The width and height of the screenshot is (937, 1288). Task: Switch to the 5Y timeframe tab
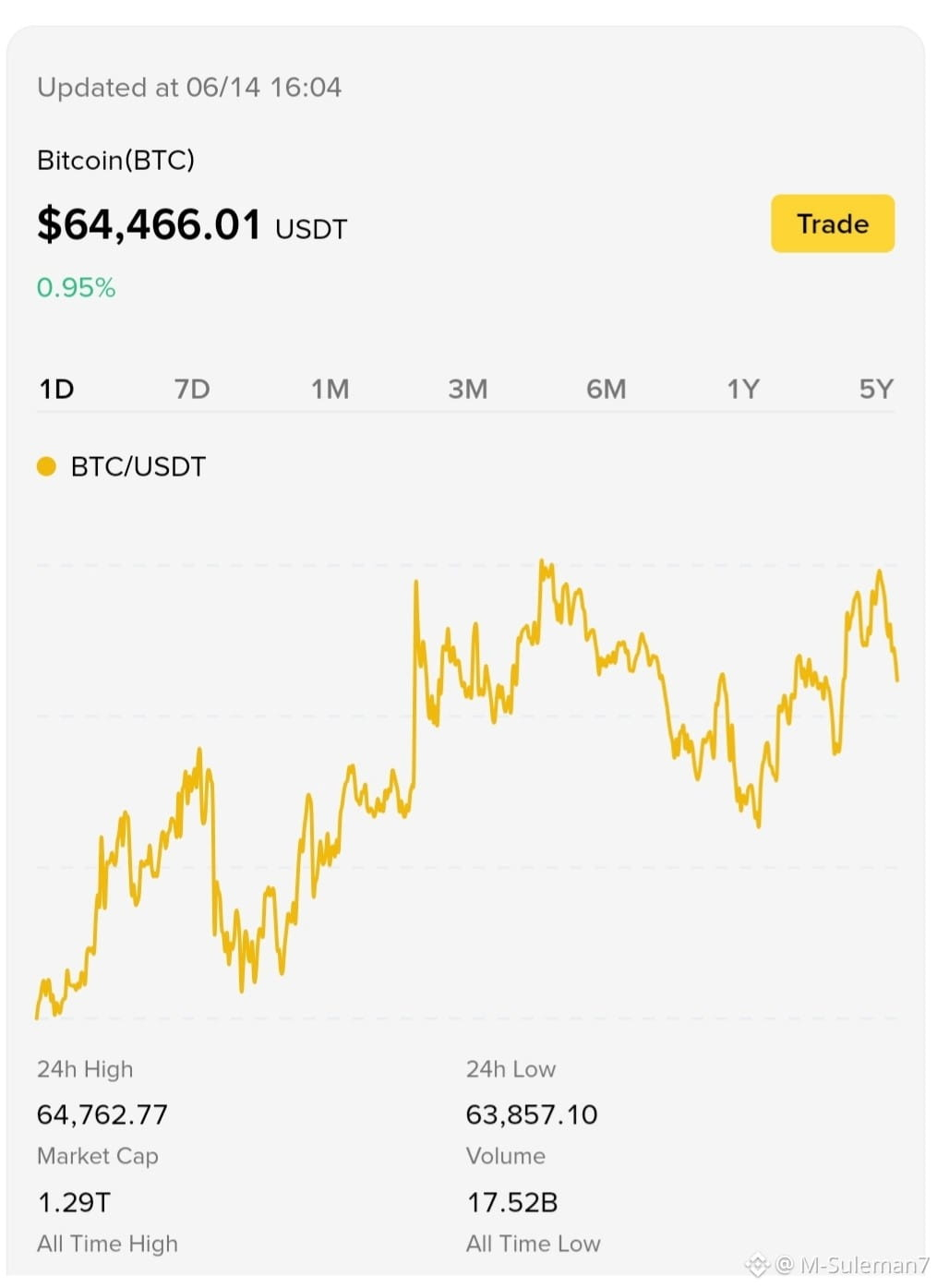pos(876,389)
